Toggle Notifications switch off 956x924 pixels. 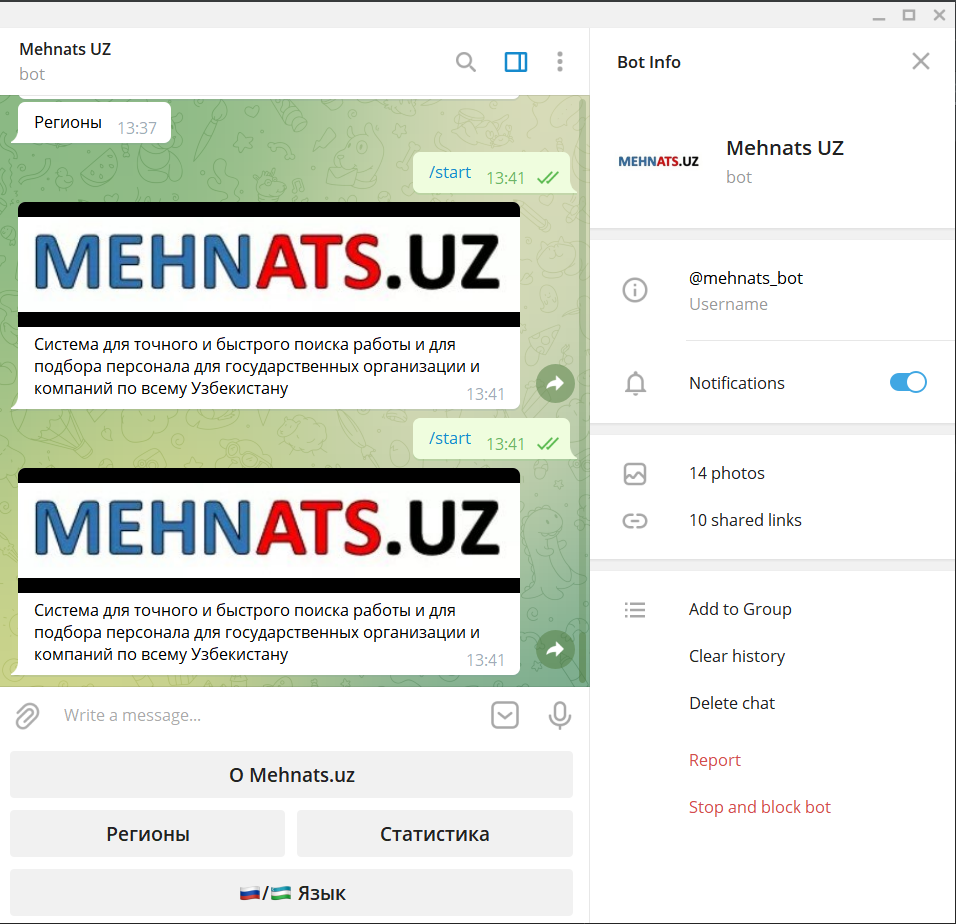908,382
